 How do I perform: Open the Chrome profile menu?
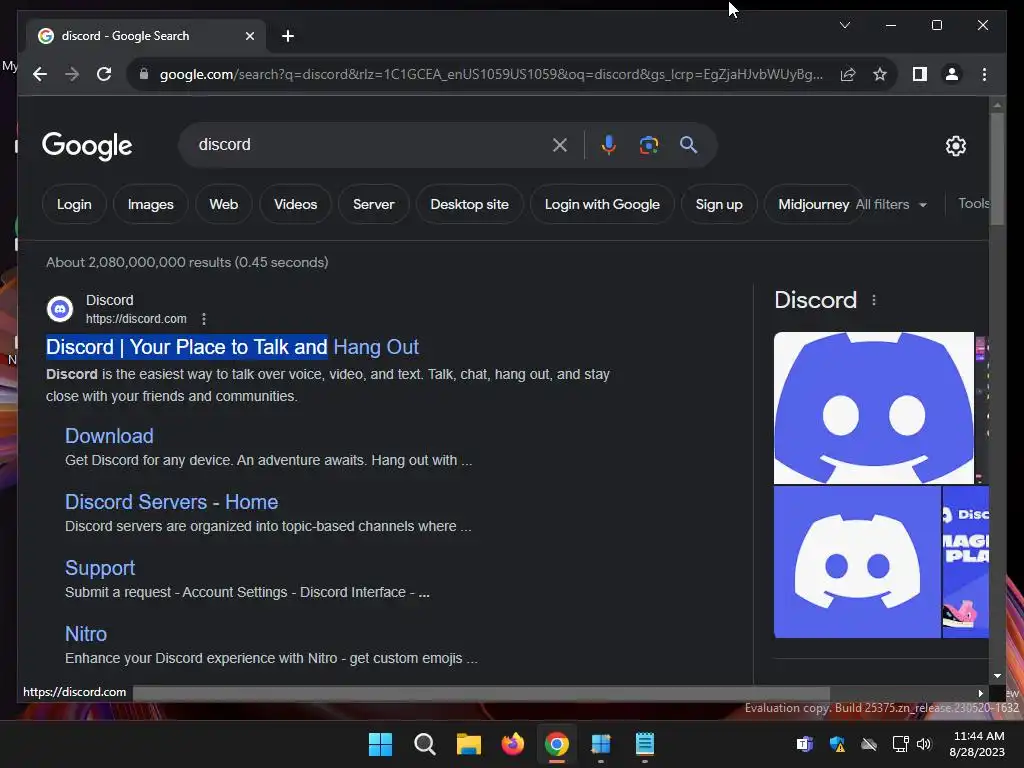click(x=952, y=74)
